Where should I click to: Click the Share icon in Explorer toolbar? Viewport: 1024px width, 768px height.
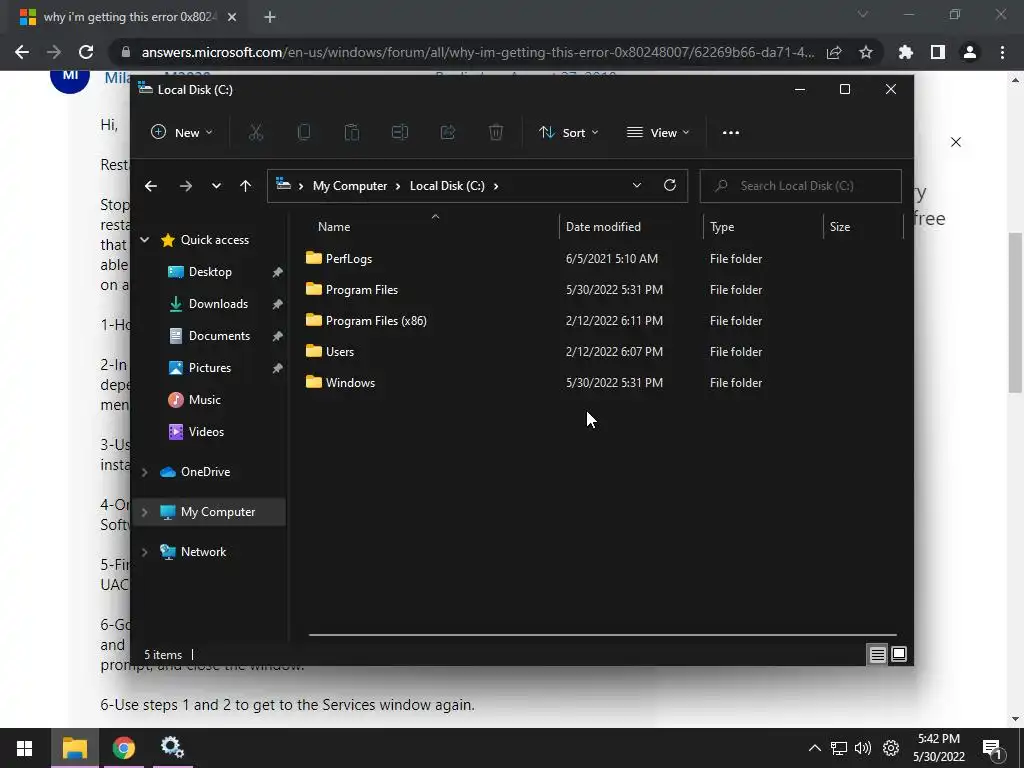click(x=448, y=133)
